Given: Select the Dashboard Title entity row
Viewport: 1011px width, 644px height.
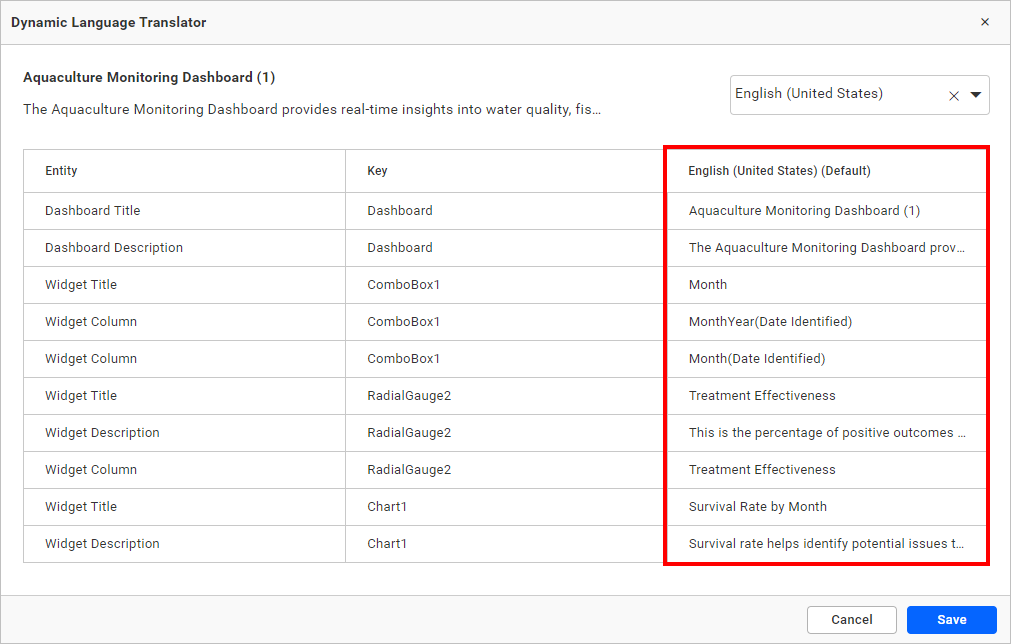Looking at the screenshot, I should (92, 210).
